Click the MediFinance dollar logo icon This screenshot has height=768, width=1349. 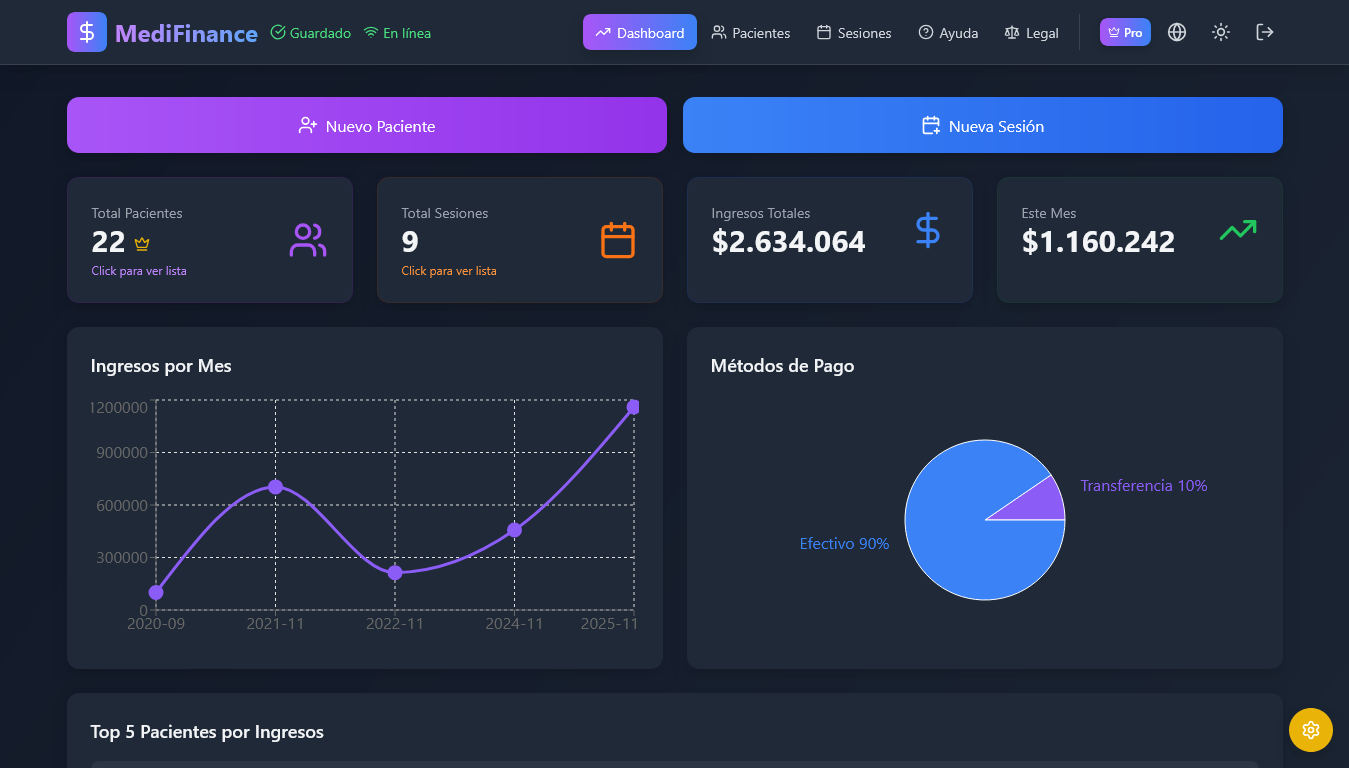87,32
